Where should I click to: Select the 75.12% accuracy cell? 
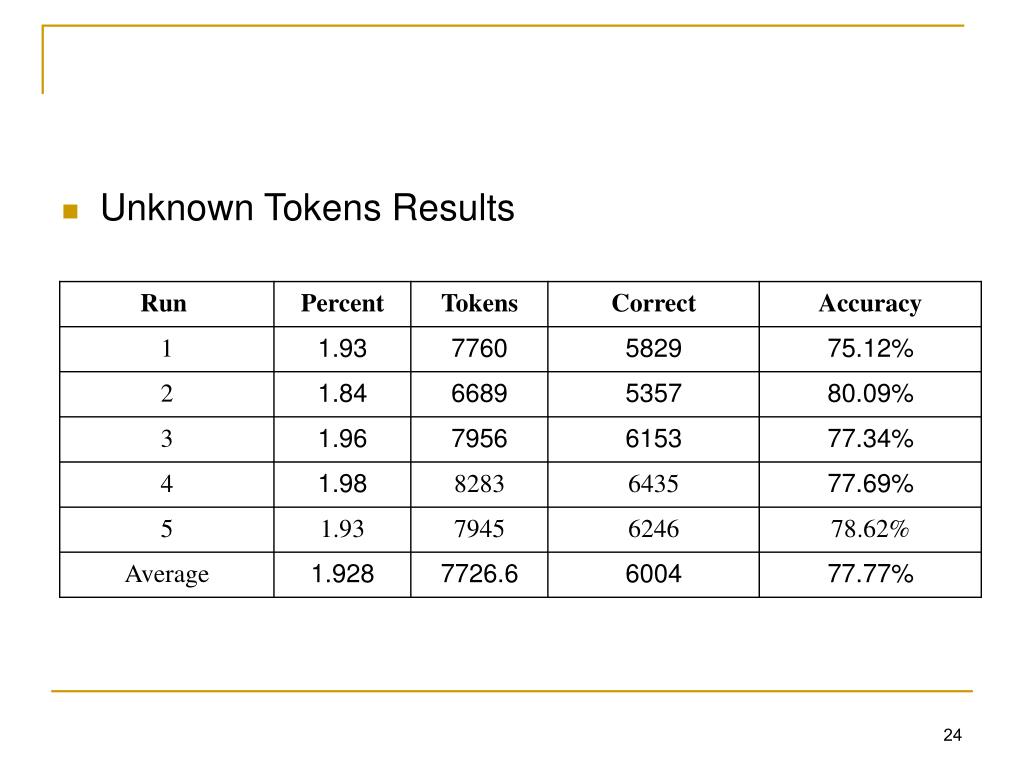click(x=870, y=349)
